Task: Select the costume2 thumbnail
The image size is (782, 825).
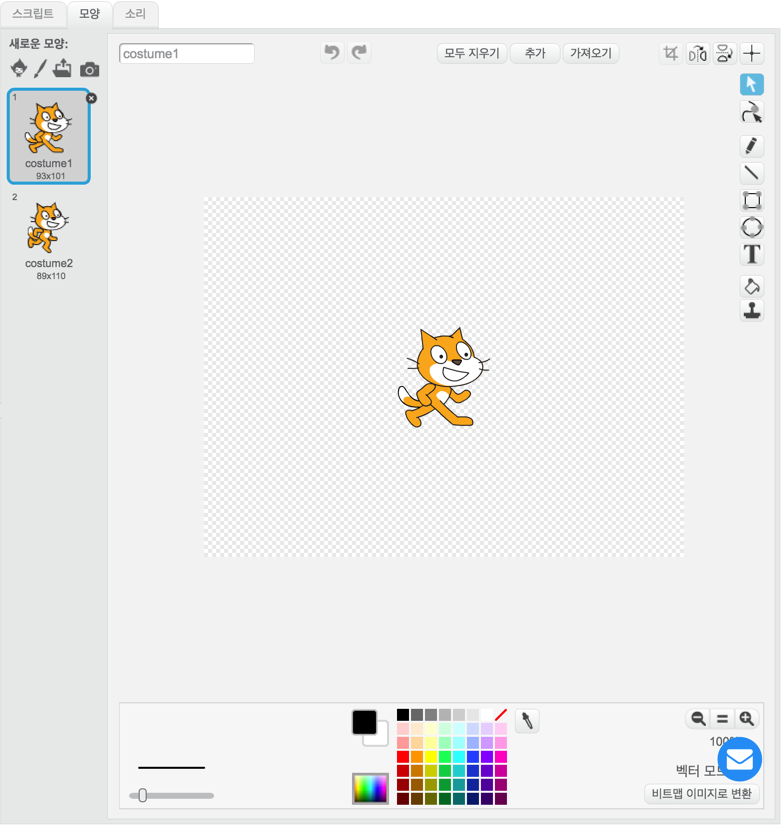Action: pos(49,238)
